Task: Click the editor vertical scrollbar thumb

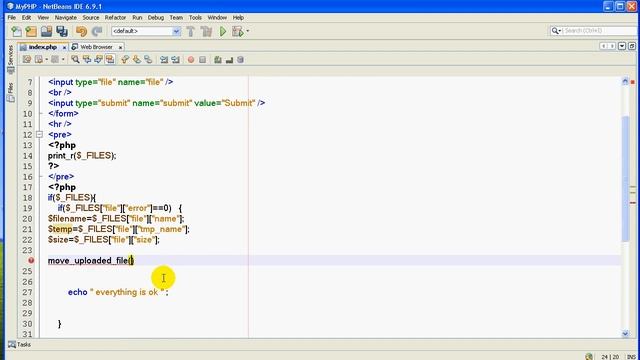Action: coord(625,178)
